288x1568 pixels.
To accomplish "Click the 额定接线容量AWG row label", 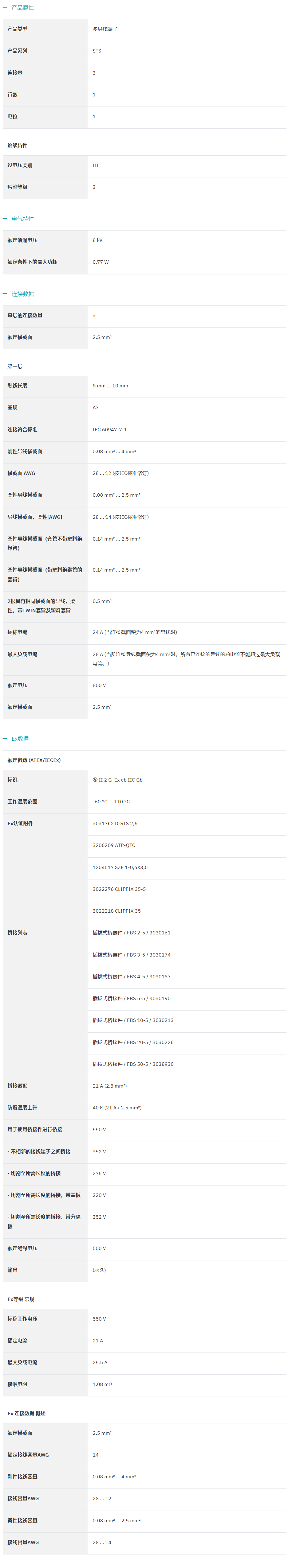I will click(28, 1455).
